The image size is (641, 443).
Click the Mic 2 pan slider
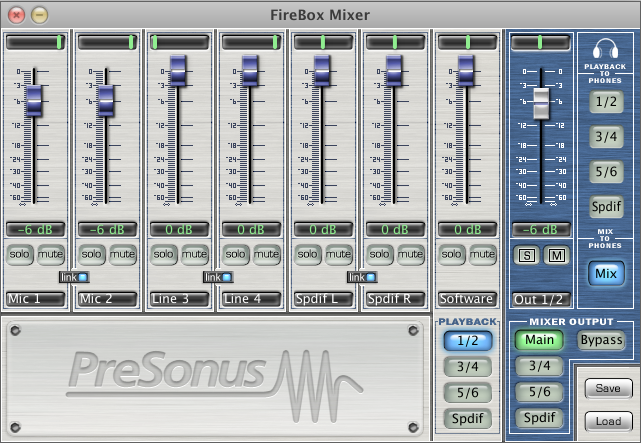point(108,42)
